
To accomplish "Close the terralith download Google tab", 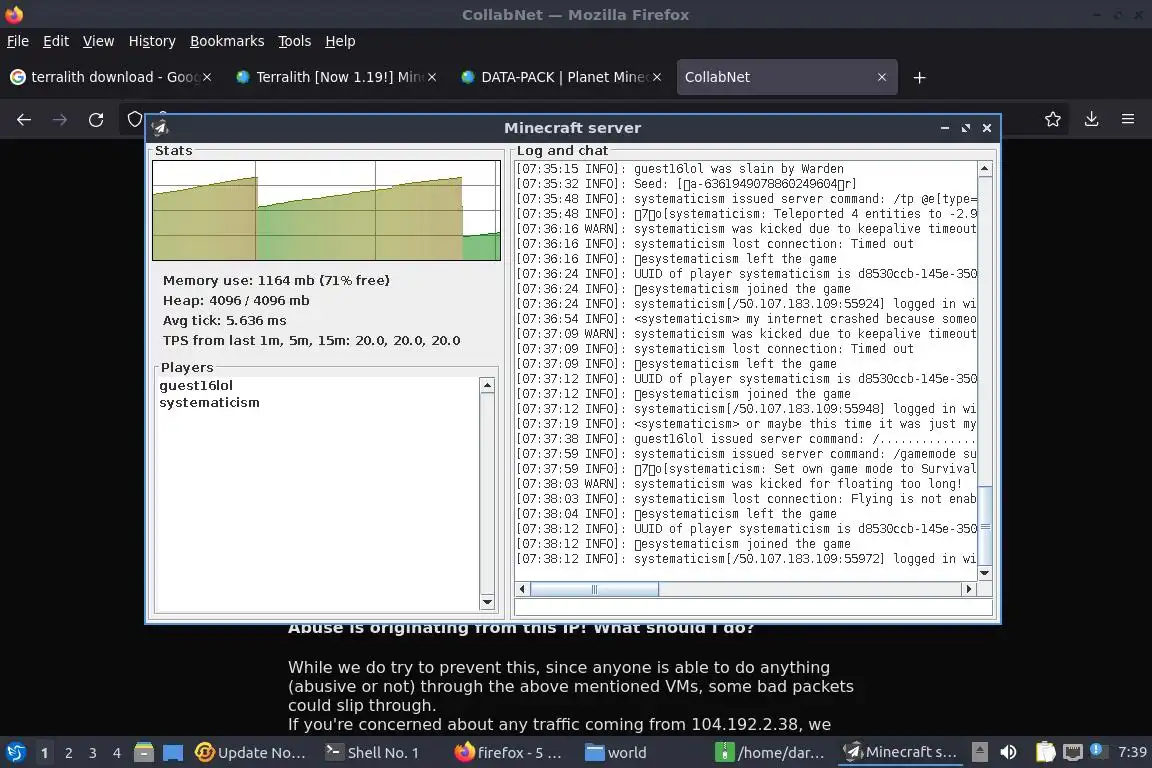I will 207,77.
